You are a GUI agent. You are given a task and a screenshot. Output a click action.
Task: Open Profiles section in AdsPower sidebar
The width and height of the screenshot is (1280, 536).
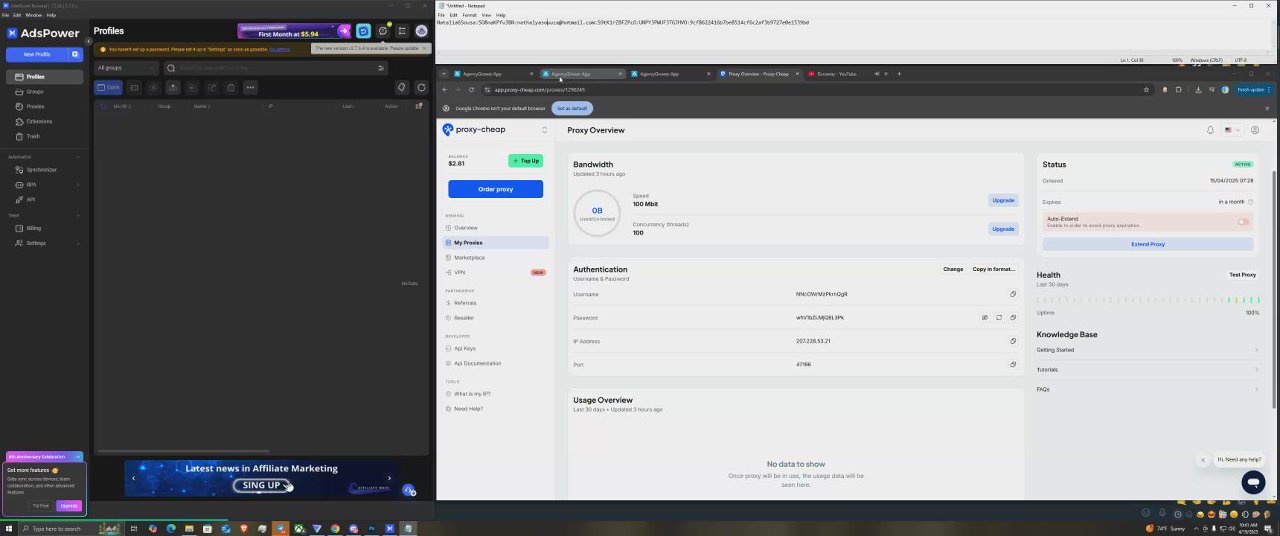[x=44, y=77]
